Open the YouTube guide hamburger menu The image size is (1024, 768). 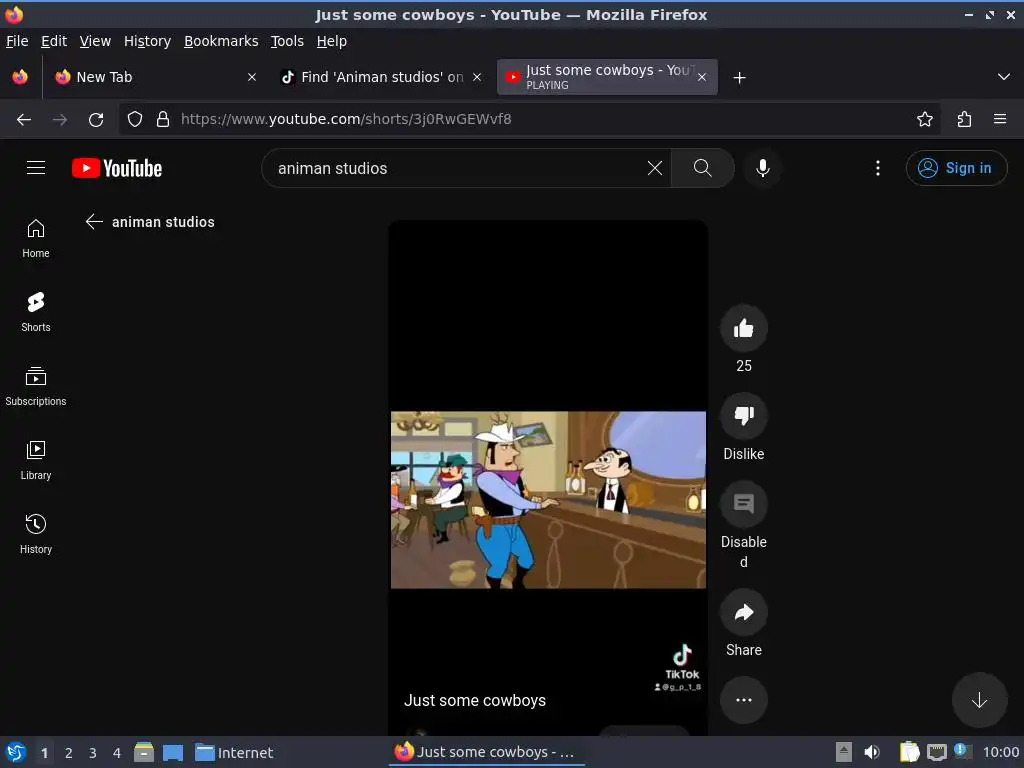click(36, 168)
